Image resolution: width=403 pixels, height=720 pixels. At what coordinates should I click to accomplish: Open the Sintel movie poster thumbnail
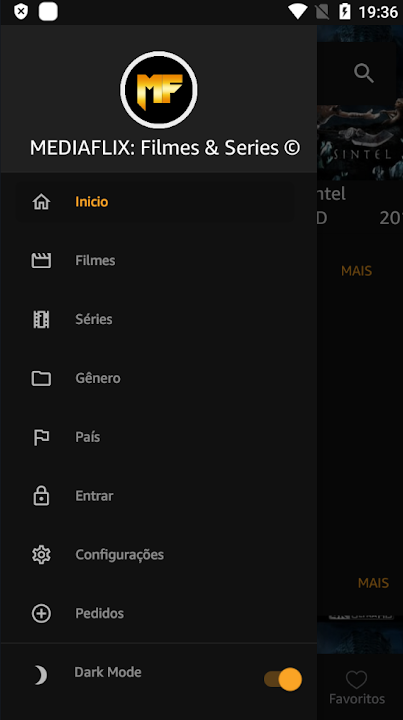[360, 142]
